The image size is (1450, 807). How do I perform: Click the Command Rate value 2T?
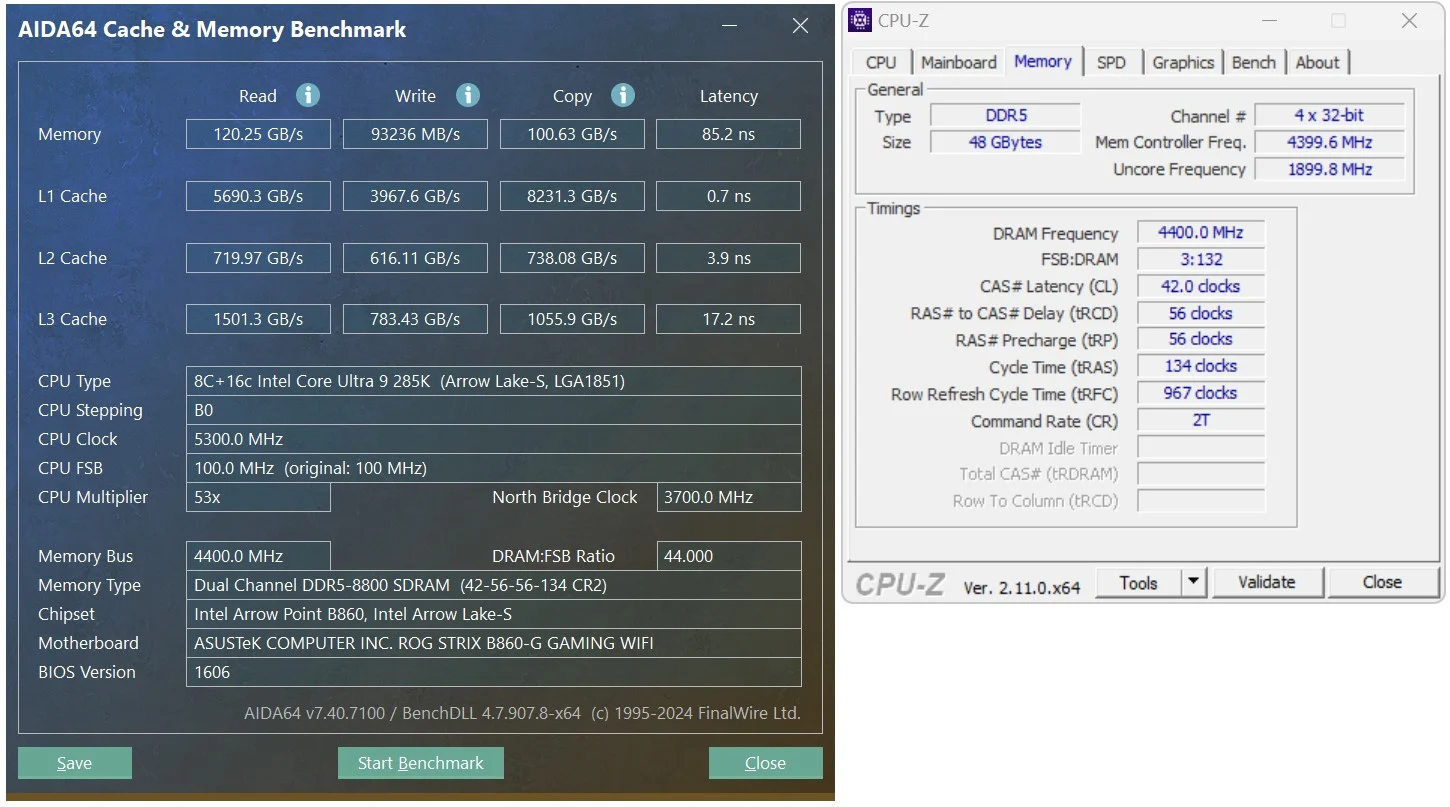click(x=1201, y=420)
